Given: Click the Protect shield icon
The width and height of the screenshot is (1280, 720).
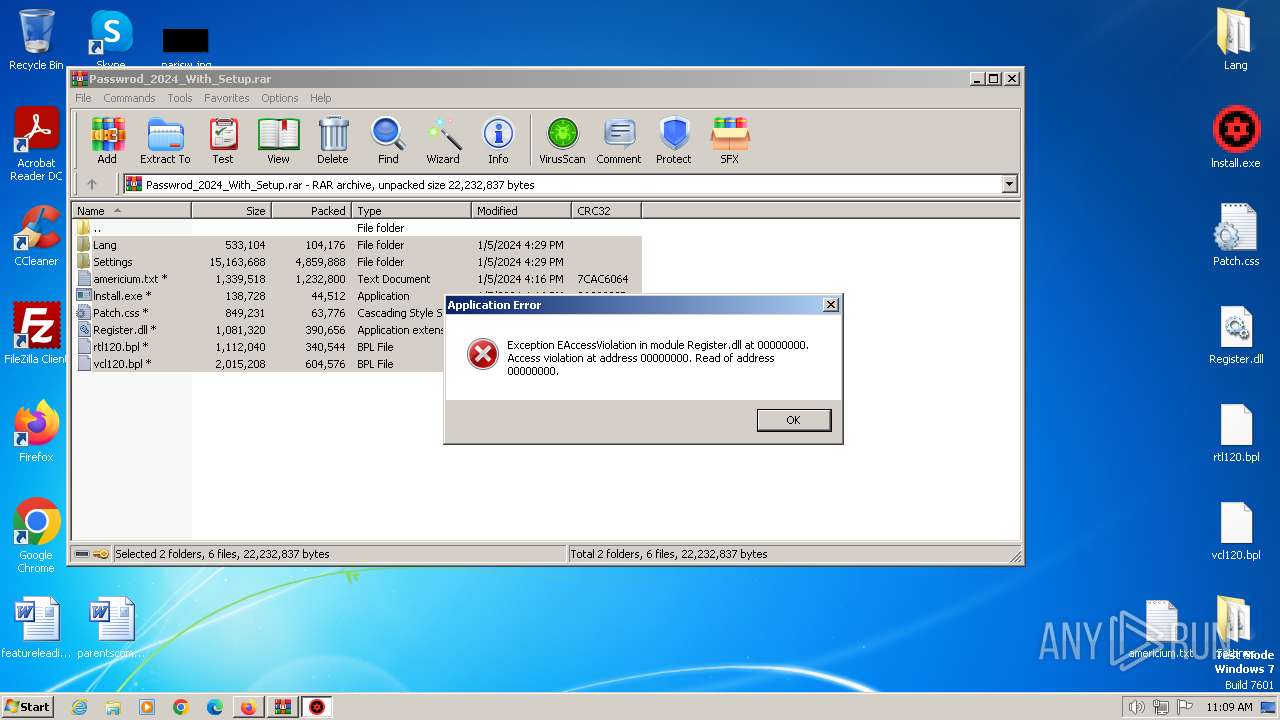Looking at the screenshot, I should click(674, 140).
